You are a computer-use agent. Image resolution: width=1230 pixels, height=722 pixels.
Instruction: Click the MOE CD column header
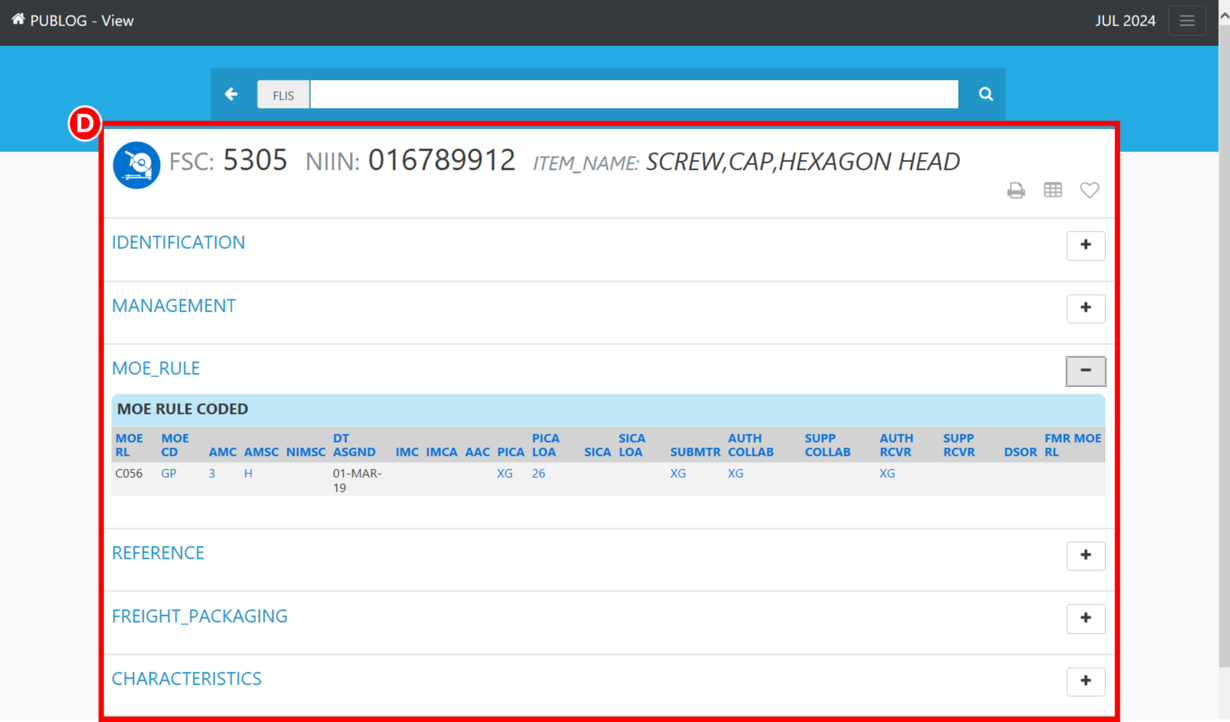point(175,445)
